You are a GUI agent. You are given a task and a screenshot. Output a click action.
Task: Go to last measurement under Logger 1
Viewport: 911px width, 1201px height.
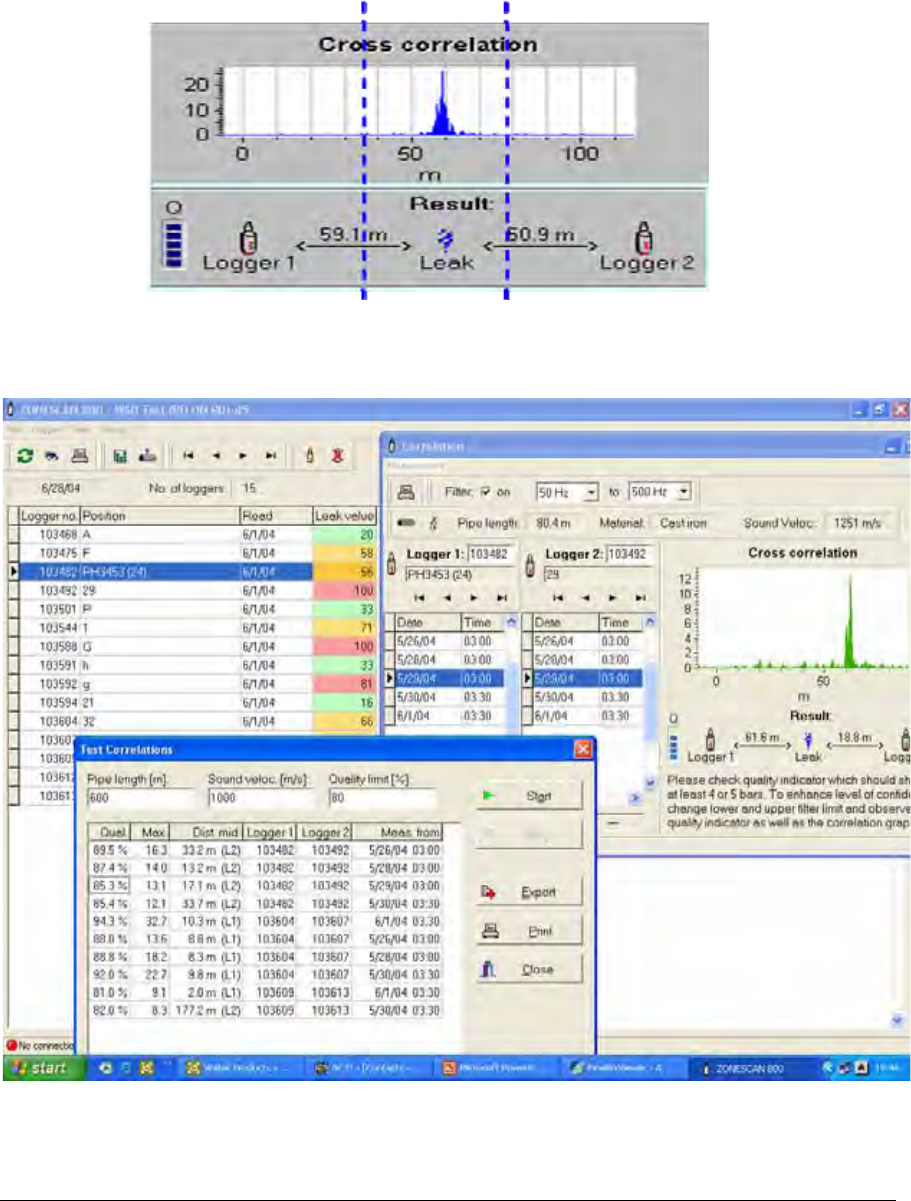coord(504,598)
